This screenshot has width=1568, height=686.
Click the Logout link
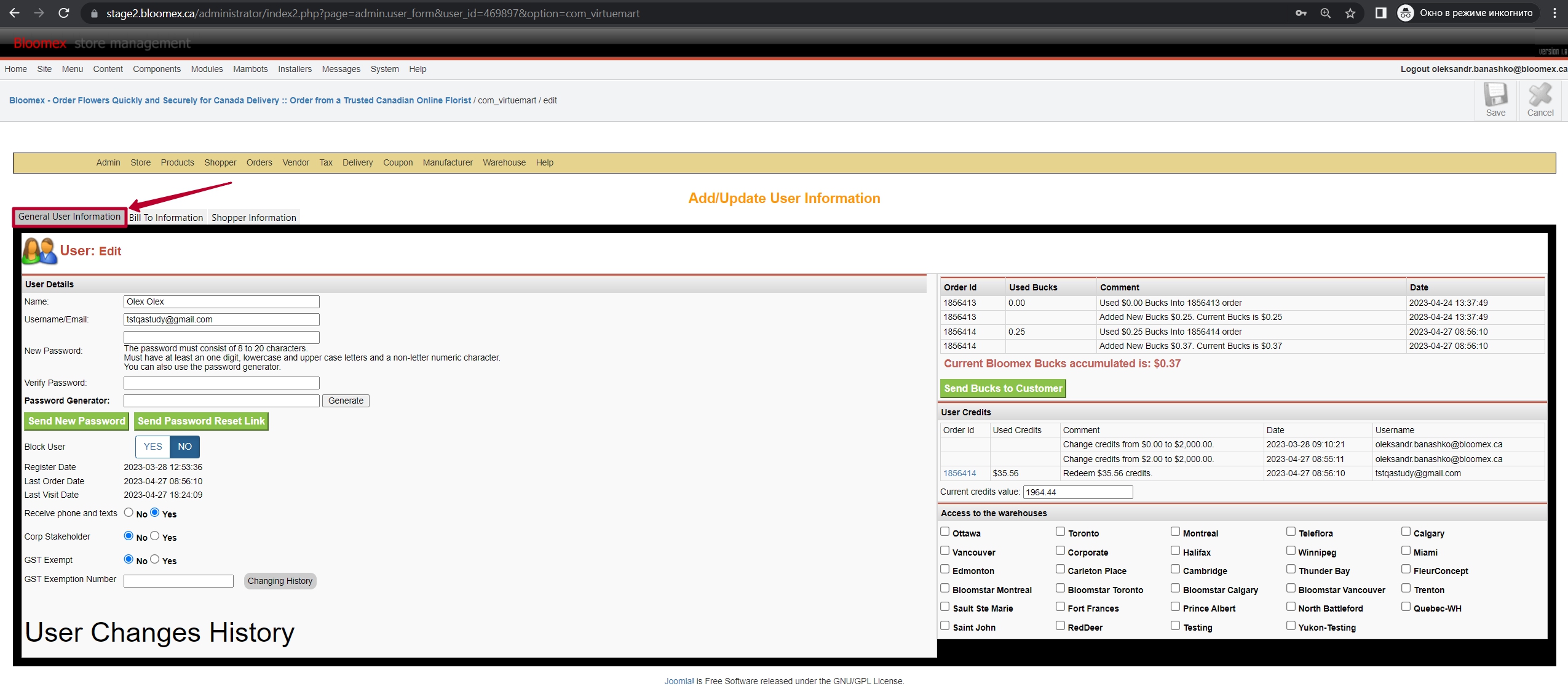click(x=1483, y=69)
